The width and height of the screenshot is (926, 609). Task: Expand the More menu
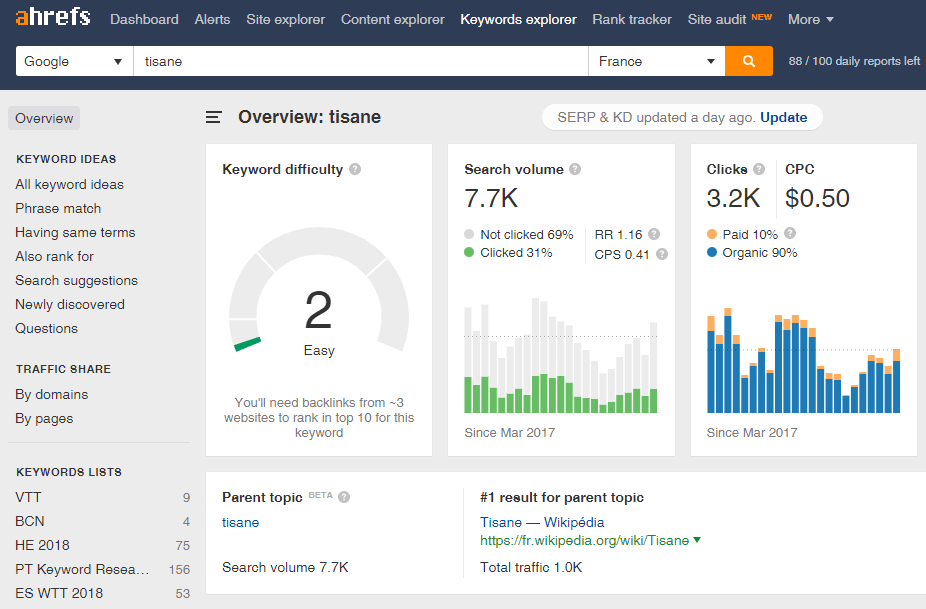[811, 19]
